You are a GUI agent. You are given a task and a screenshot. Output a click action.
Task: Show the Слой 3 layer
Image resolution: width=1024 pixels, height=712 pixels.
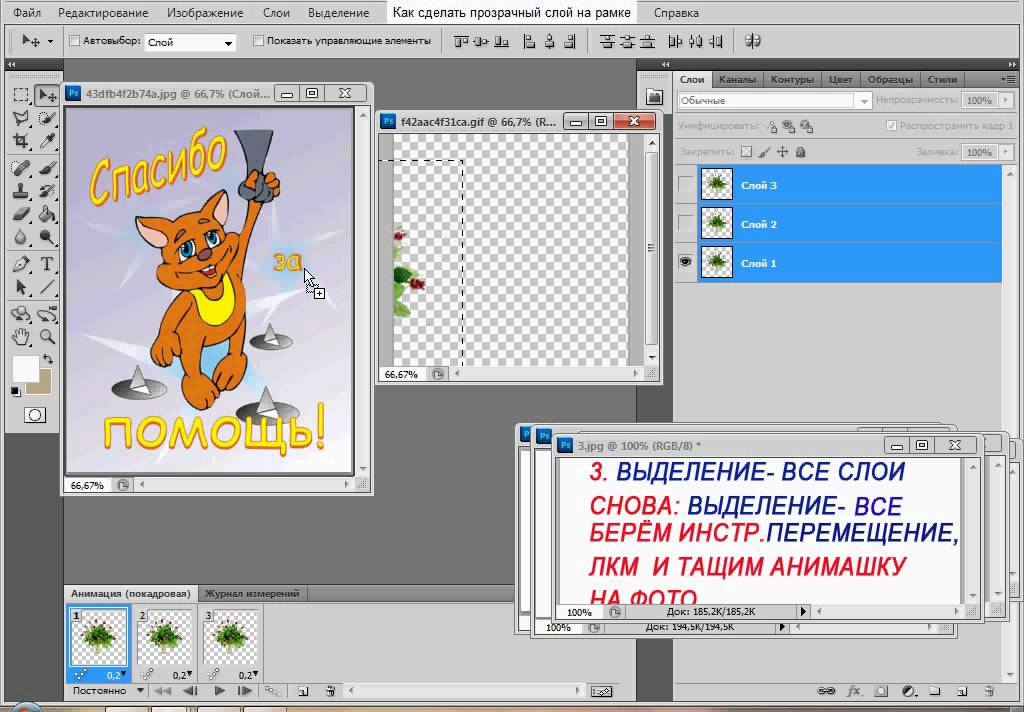(685, 185)
